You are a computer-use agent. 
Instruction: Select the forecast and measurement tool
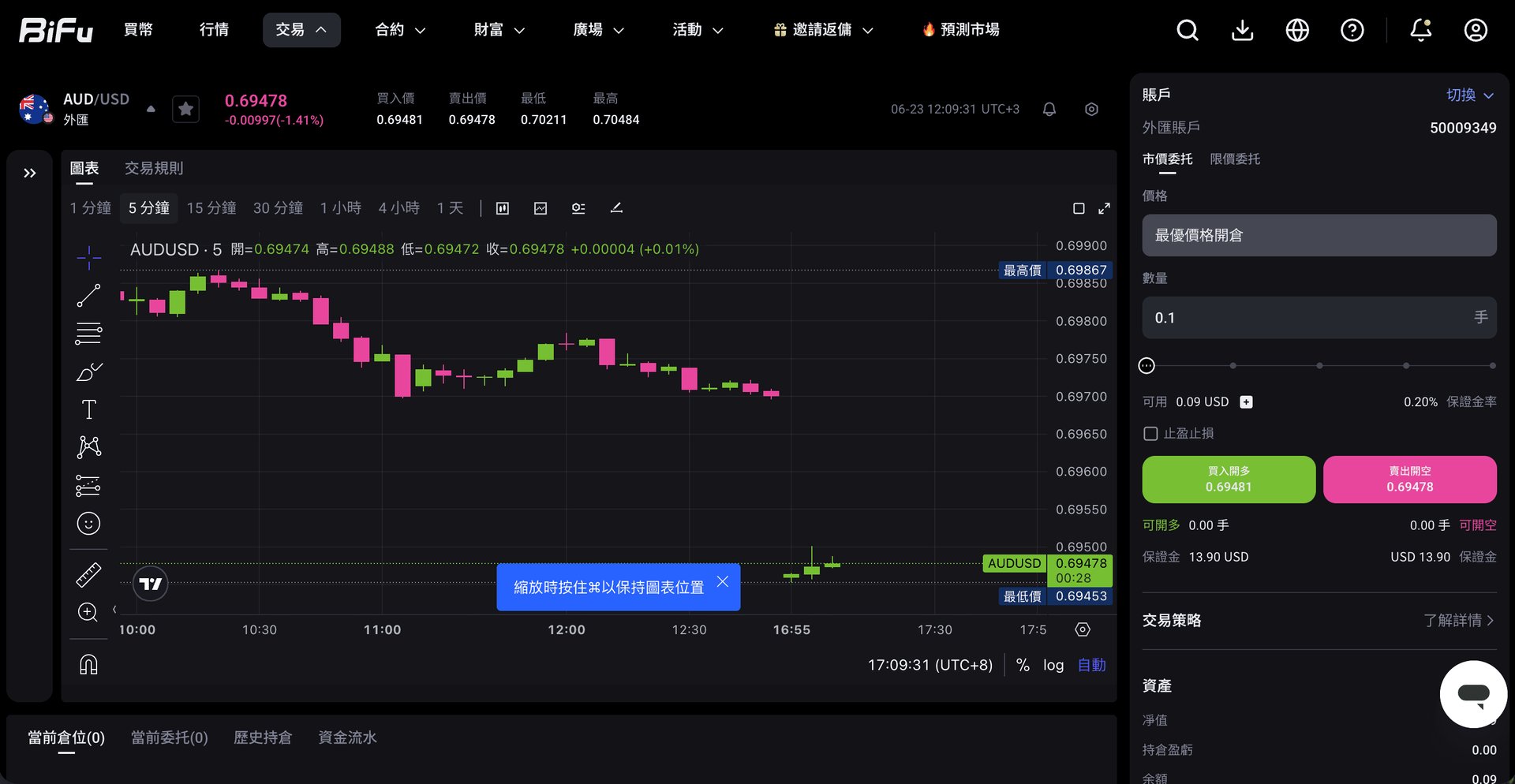88,485
